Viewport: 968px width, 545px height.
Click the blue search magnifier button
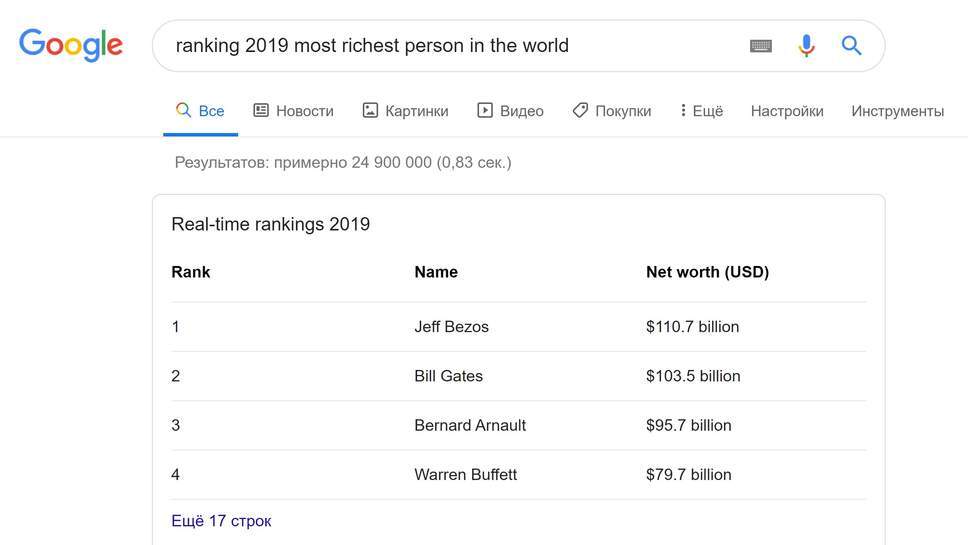(851, 46)
